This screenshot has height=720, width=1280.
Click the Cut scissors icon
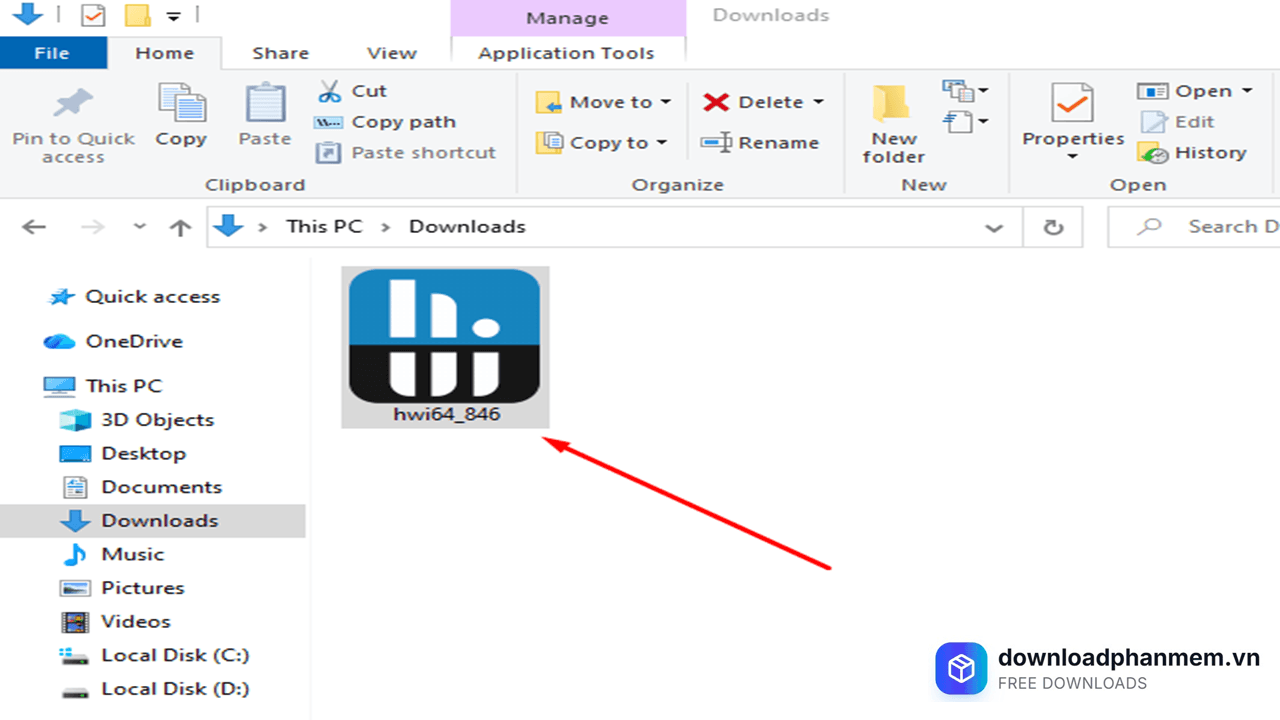pos(329,91)
